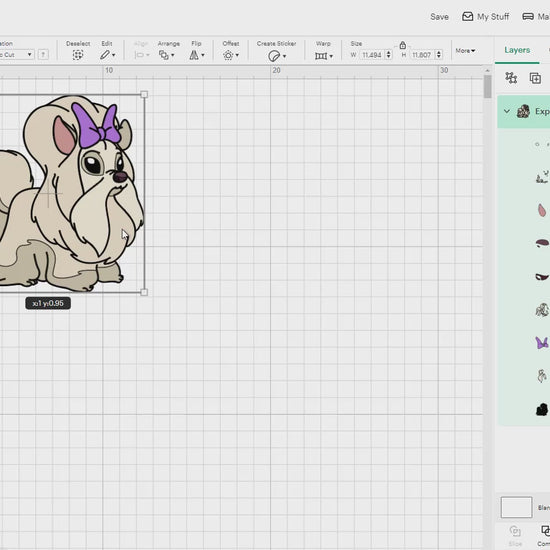Image resolution: width=550 pixels, height=550 pixels.
Task: Click the top-right selection handle
Action: pos(144,94)
